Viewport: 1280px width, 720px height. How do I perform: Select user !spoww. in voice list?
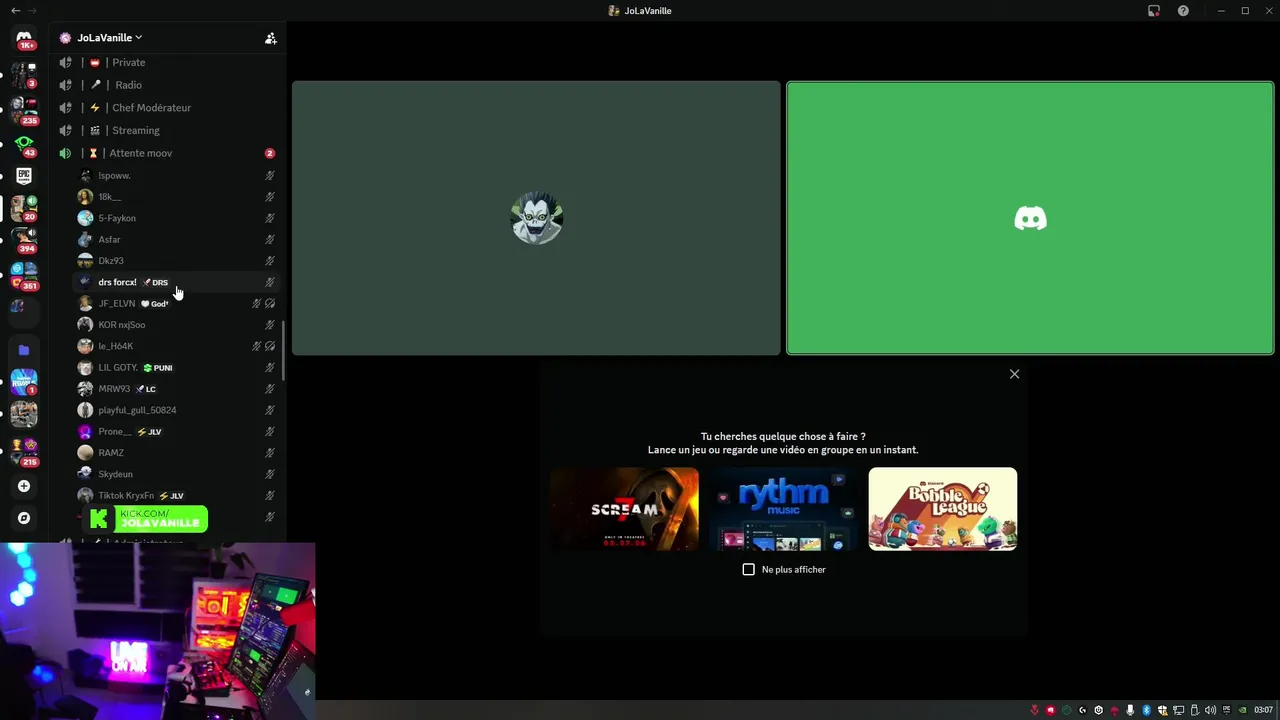pos(178,176)
